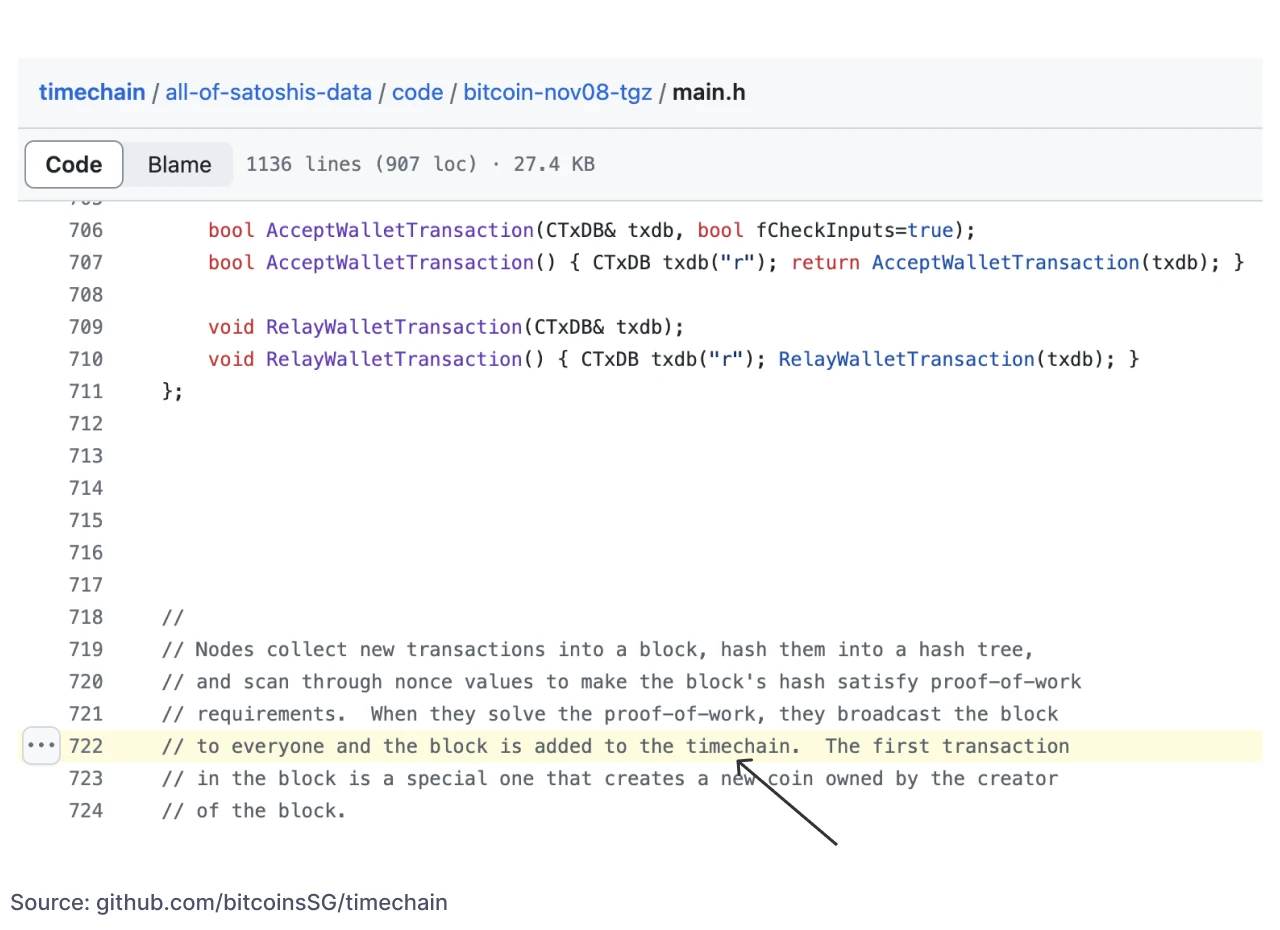The width and height of the screenshot is (1280, 930).
Task: Select line number 715
Action: (86, 520)
